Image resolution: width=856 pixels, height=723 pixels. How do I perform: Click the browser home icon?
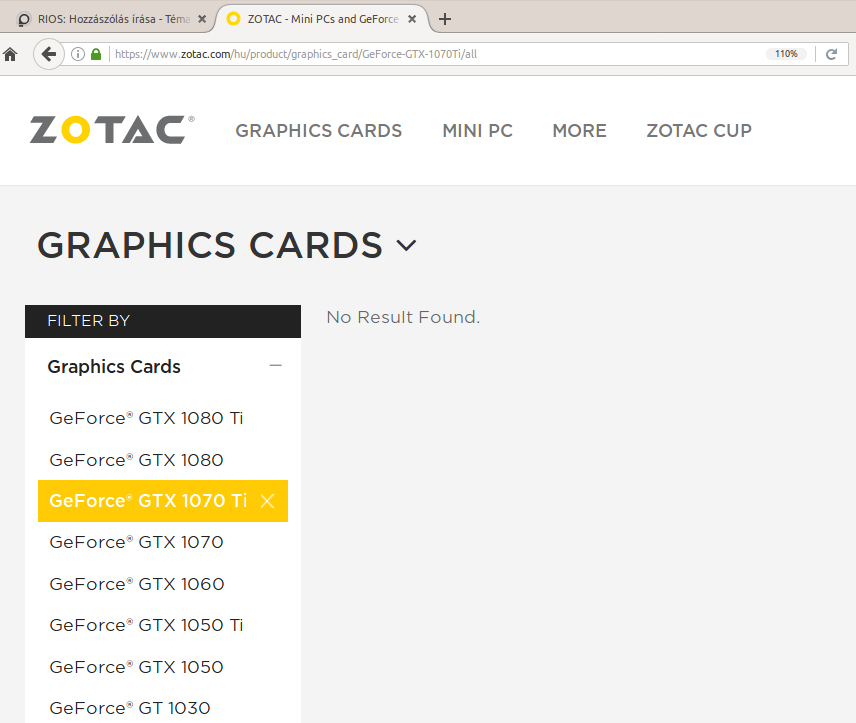10,54
